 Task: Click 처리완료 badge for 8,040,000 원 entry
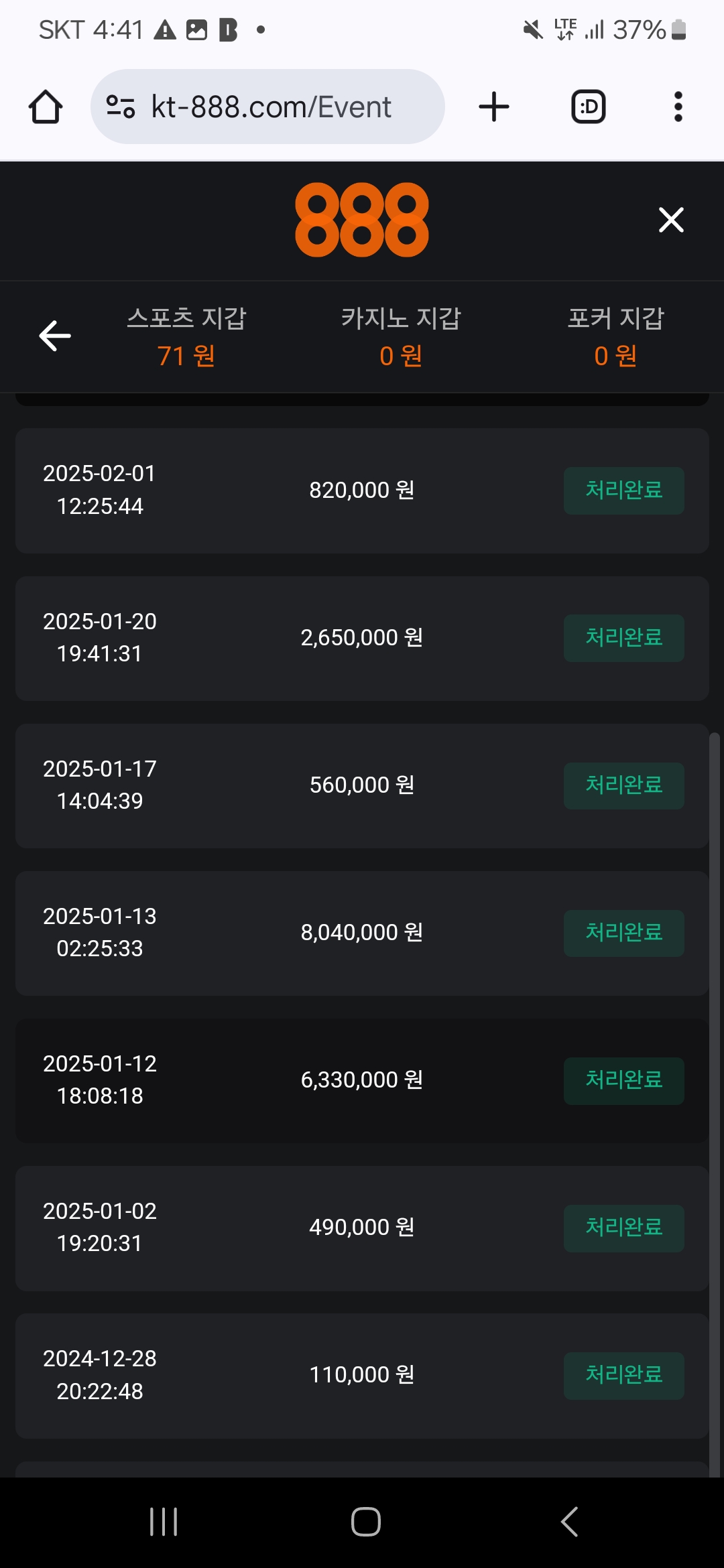tap(623, 933)
